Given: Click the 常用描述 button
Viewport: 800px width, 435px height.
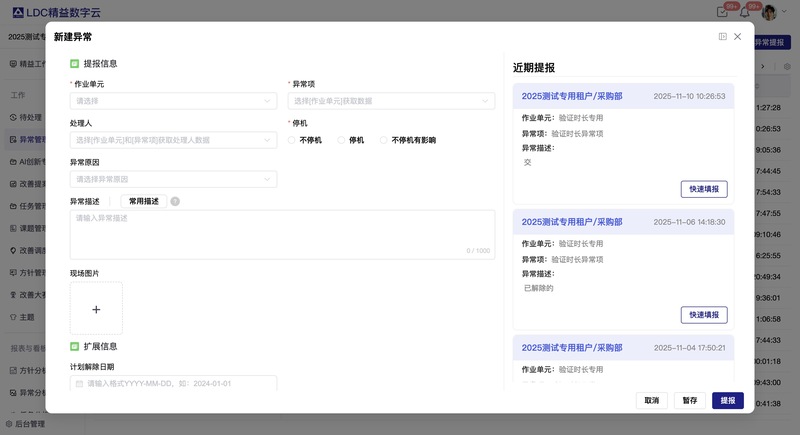Looking at the screenshot, I should pos(143,201).
